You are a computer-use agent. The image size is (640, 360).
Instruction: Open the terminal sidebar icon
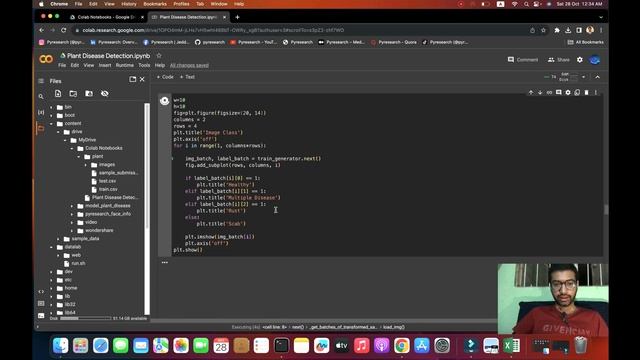coord(41,316)
